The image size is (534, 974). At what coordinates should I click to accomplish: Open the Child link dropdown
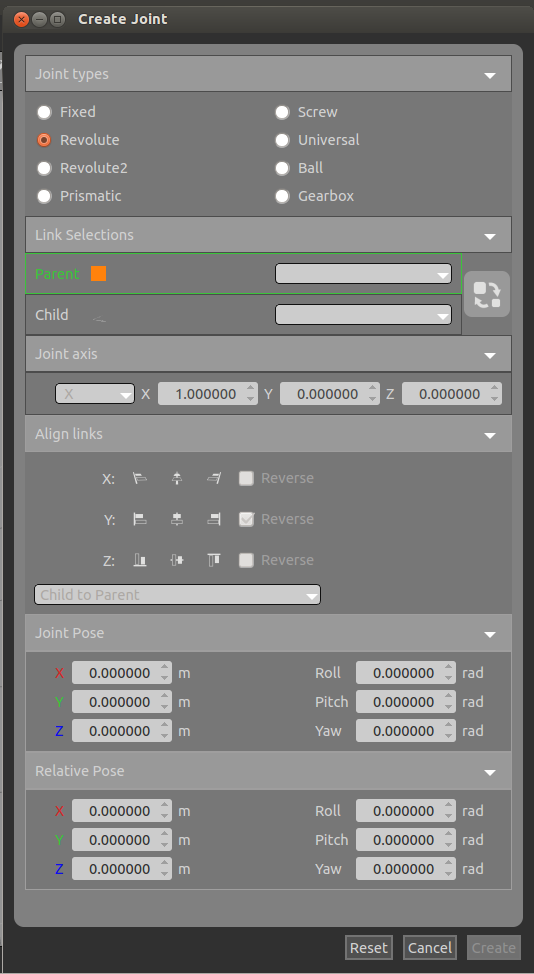pos(363,315)
